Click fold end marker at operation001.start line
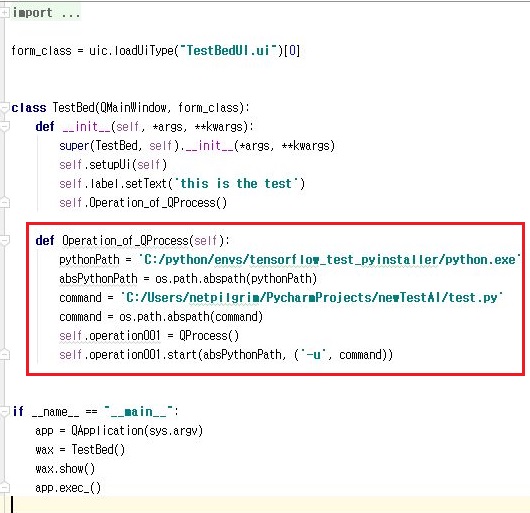The width and height of the screenshot is (530, 513). pos(4,354)
